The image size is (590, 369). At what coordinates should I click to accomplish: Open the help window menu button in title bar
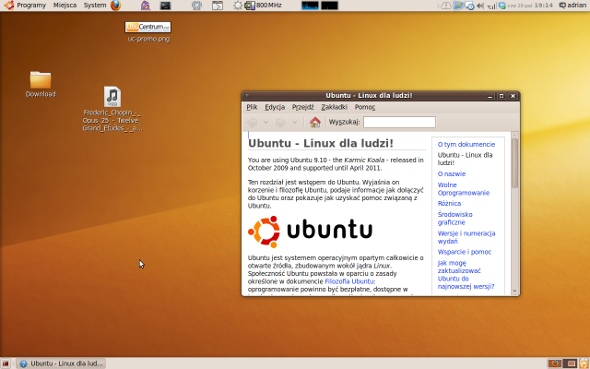tap(247, 96)
